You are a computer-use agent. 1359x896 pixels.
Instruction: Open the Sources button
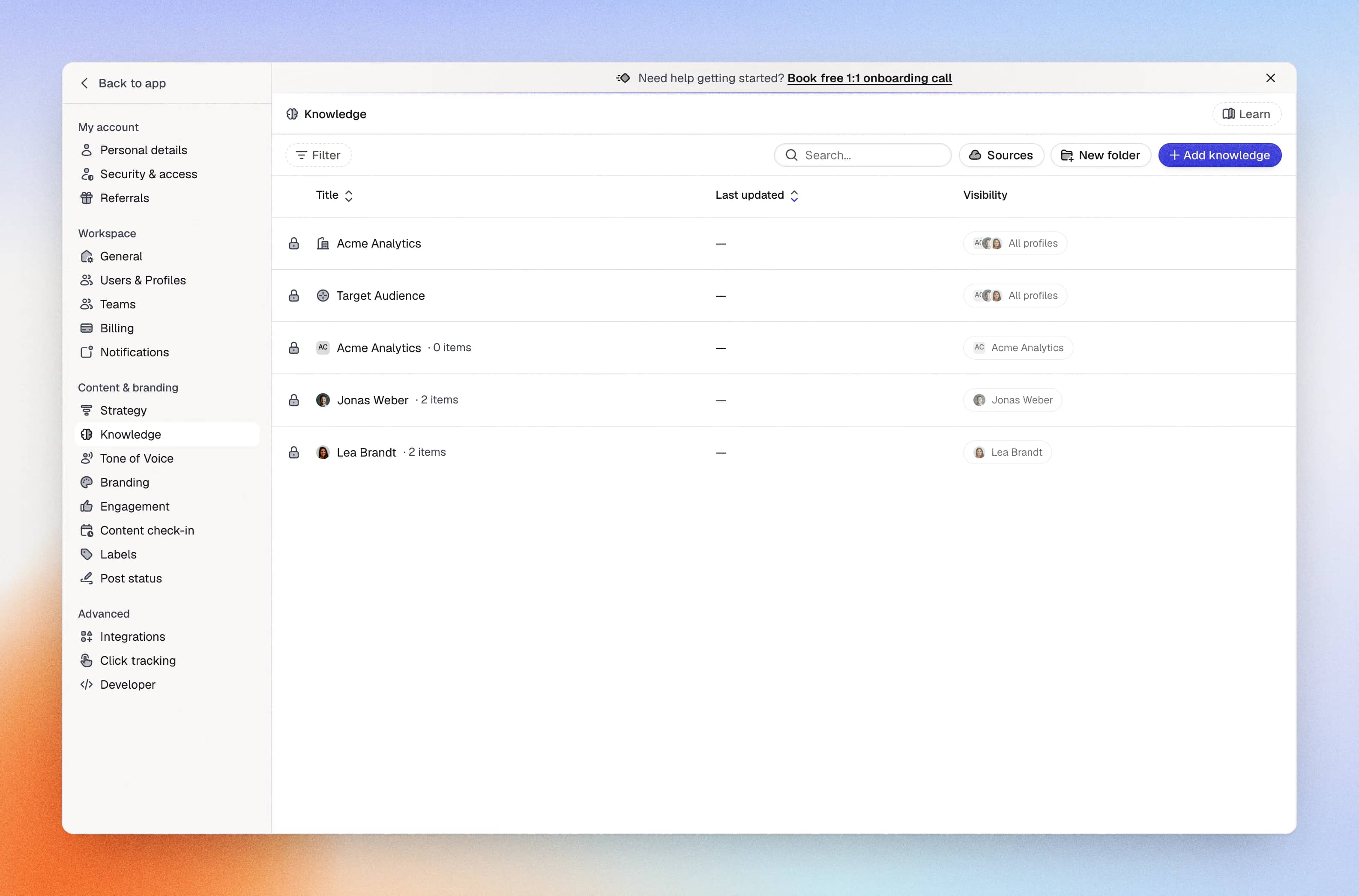click(1001, 155)
